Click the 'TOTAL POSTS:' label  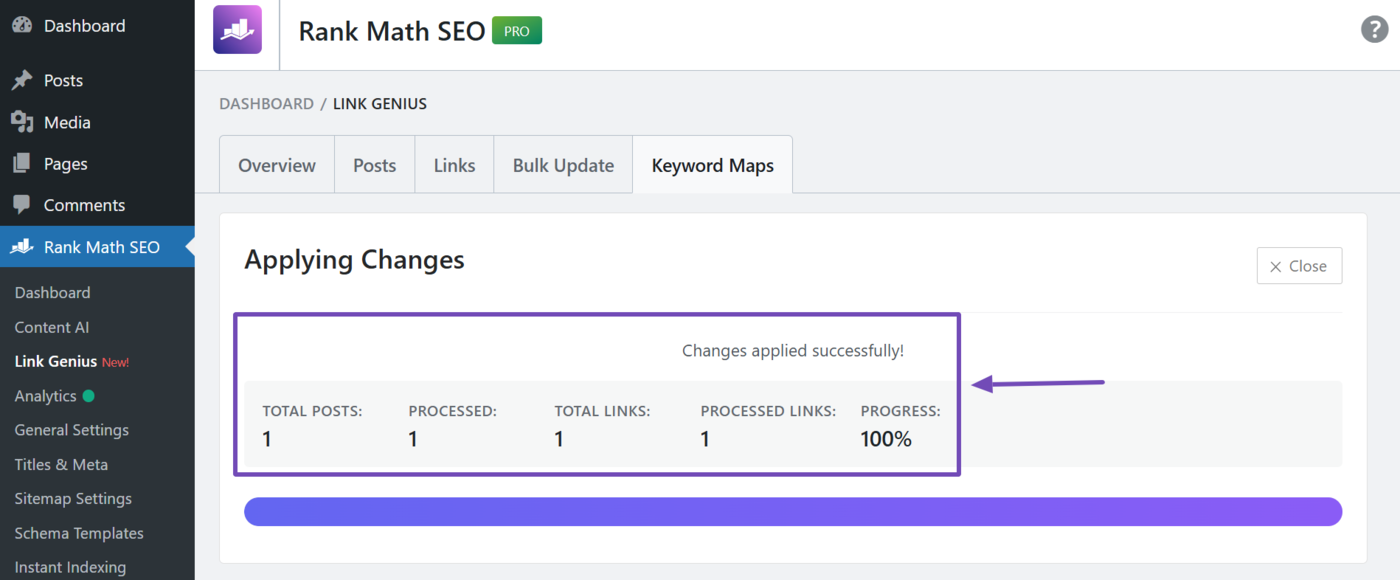coord(312,411)
